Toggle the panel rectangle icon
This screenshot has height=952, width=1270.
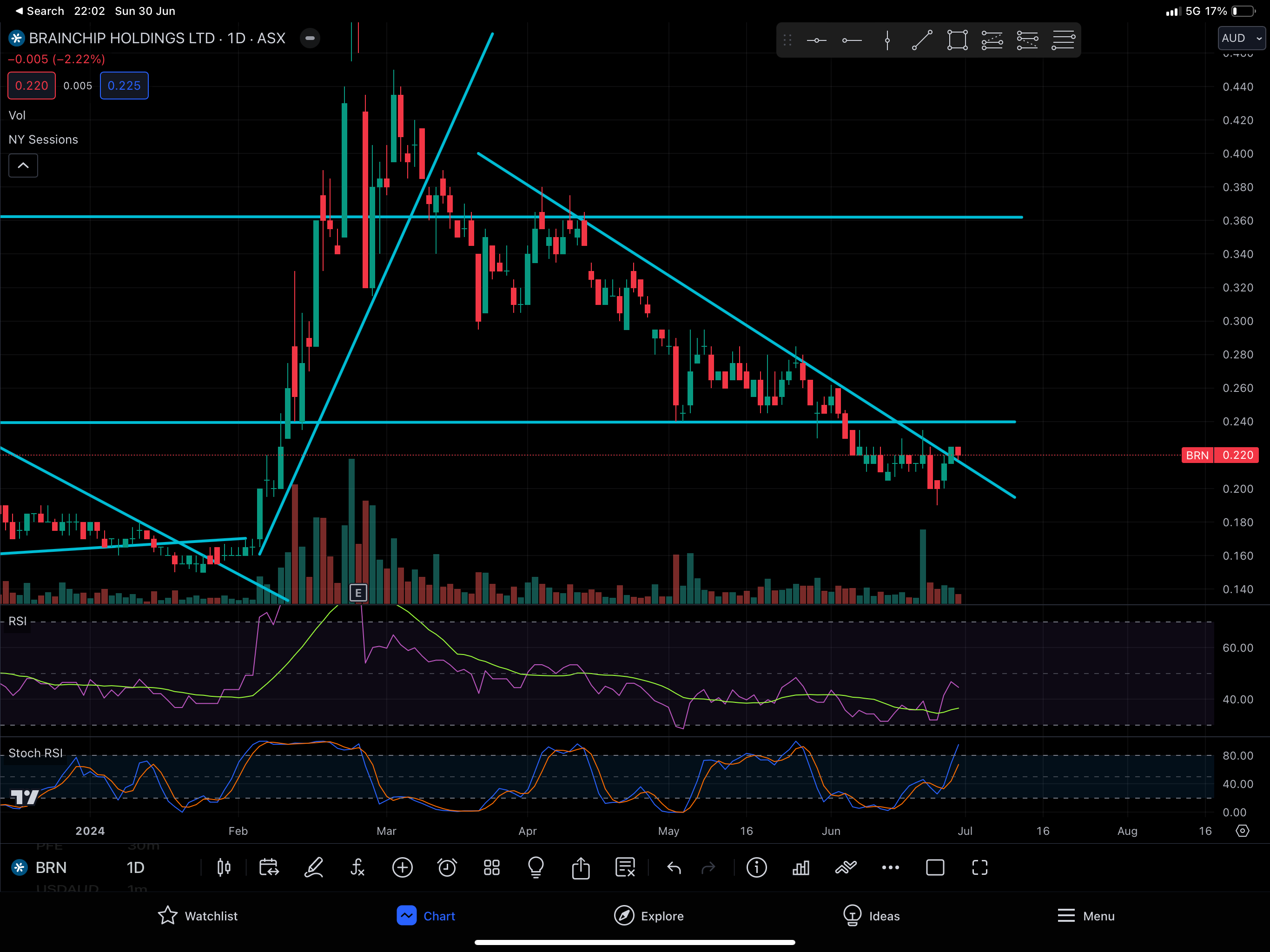935,867
